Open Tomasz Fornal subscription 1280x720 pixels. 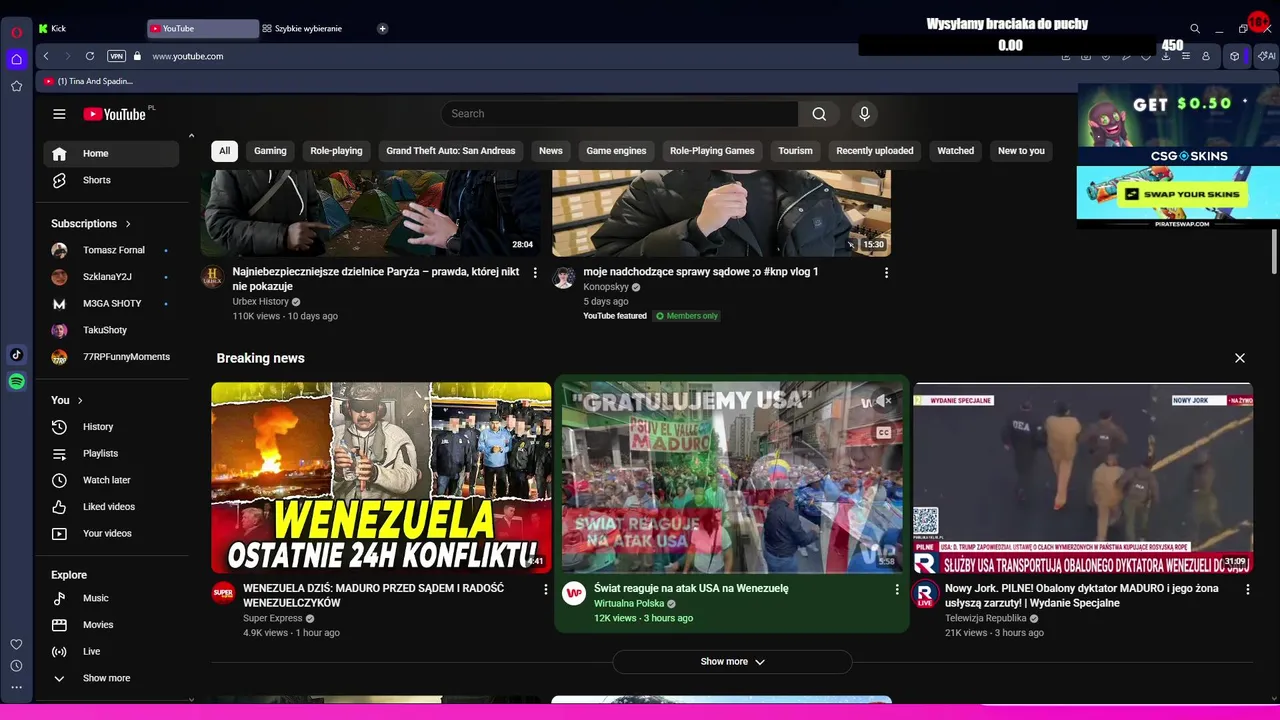111,250
